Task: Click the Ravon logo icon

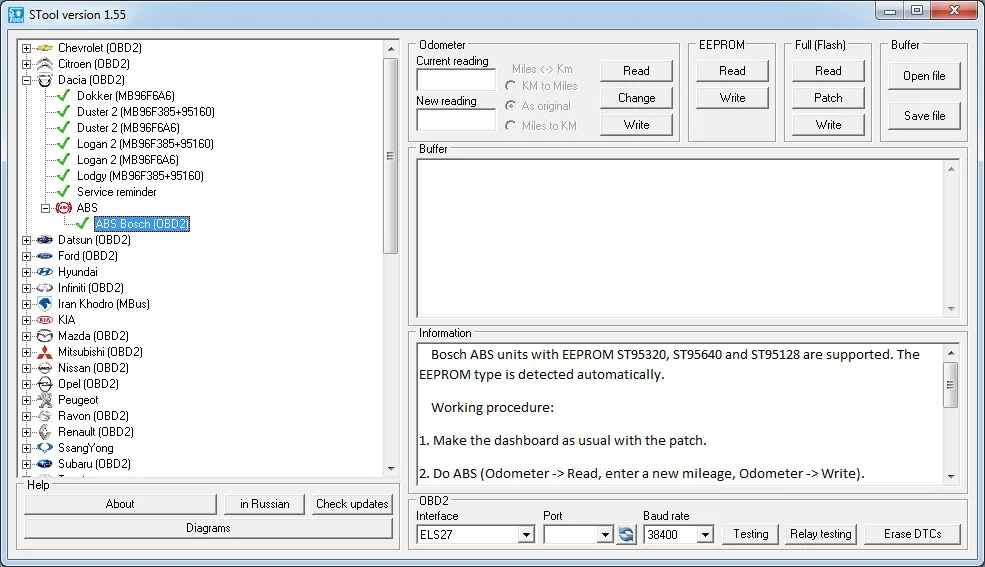Action: (45, 416)
